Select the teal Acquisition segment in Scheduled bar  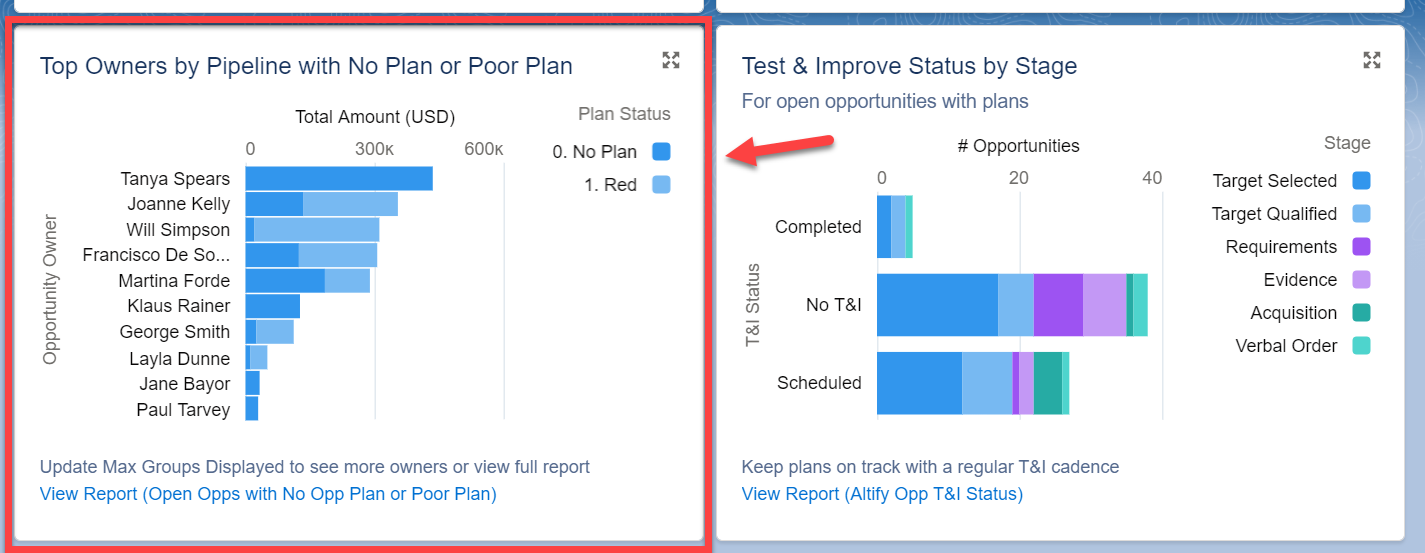(x=1048, y=383)
